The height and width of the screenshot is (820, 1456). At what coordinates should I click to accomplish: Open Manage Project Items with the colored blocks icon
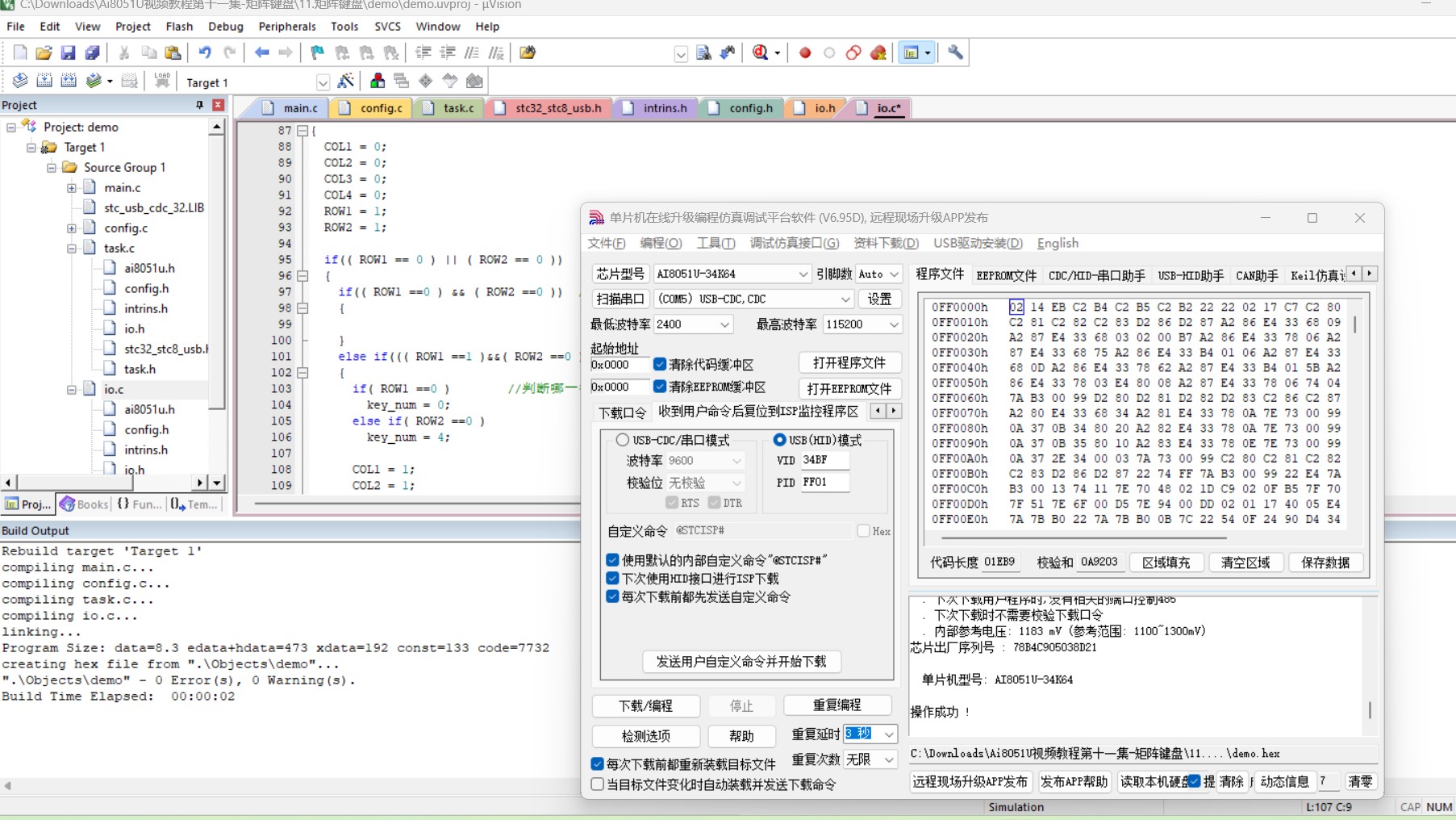coord(377,81)
